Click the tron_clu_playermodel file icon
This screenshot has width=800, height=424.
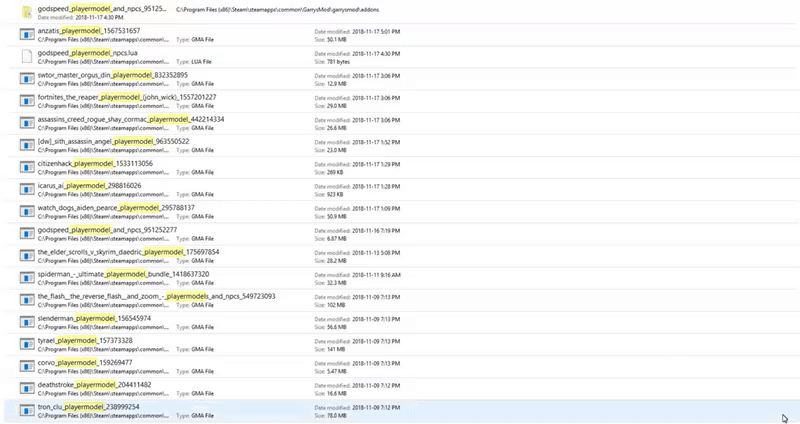(27, 410)
